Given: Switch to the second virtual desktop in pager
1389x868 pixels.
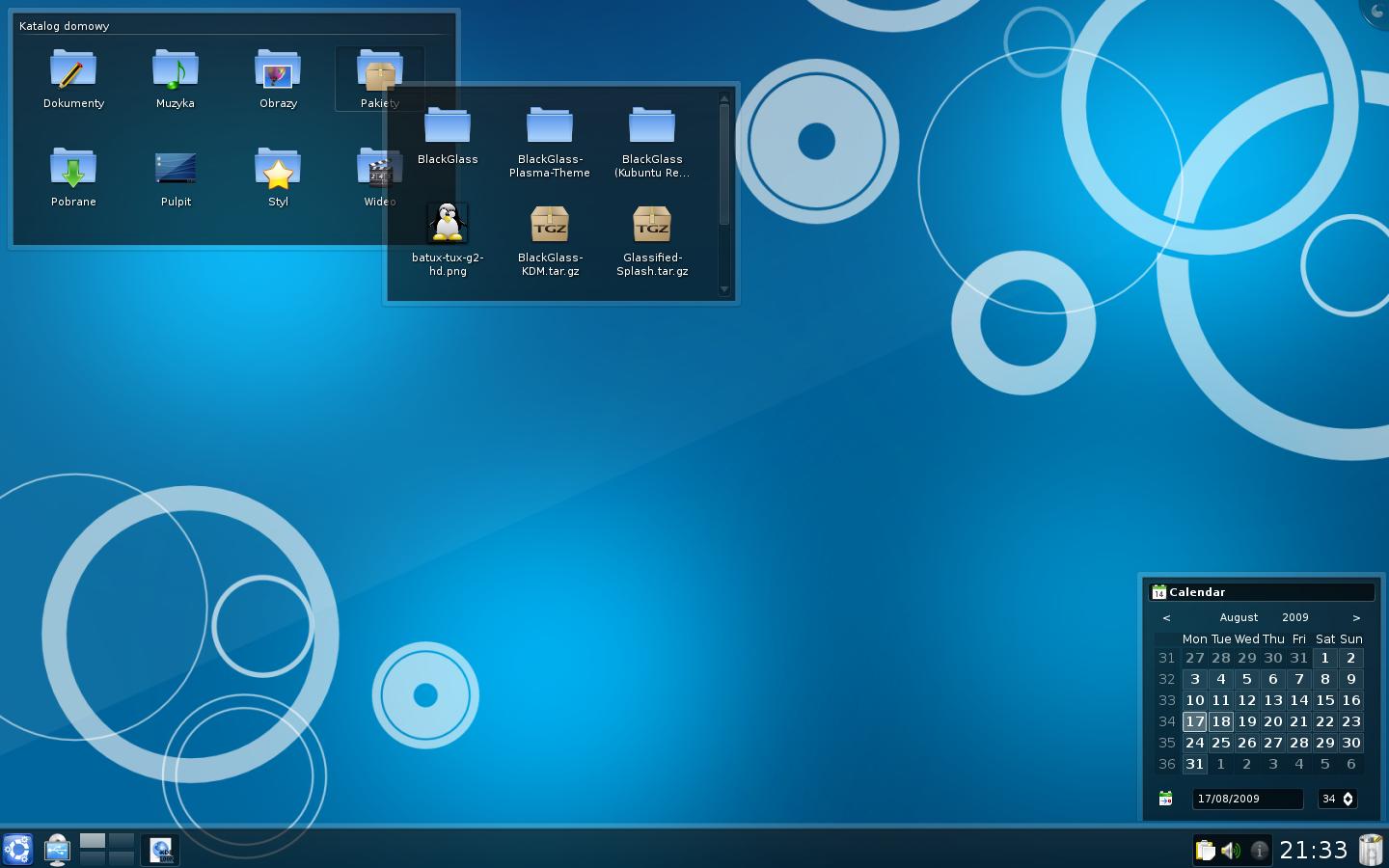Looking at the screenshot, I should 122,841.
